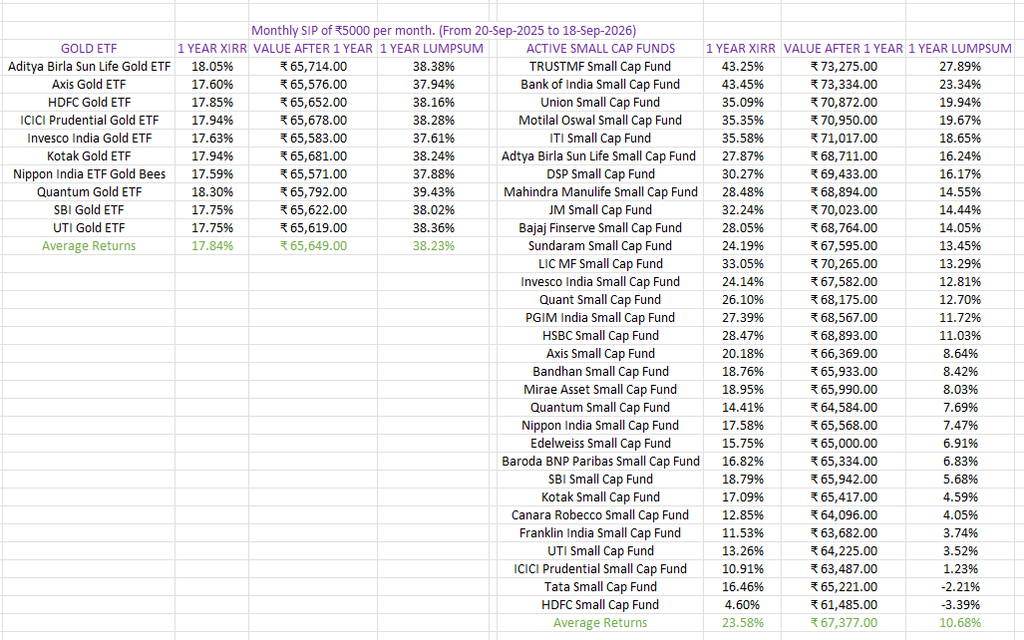Select the GOLD ETF header cell
This screenshot has height=640, width=1024.
(89, 48)
